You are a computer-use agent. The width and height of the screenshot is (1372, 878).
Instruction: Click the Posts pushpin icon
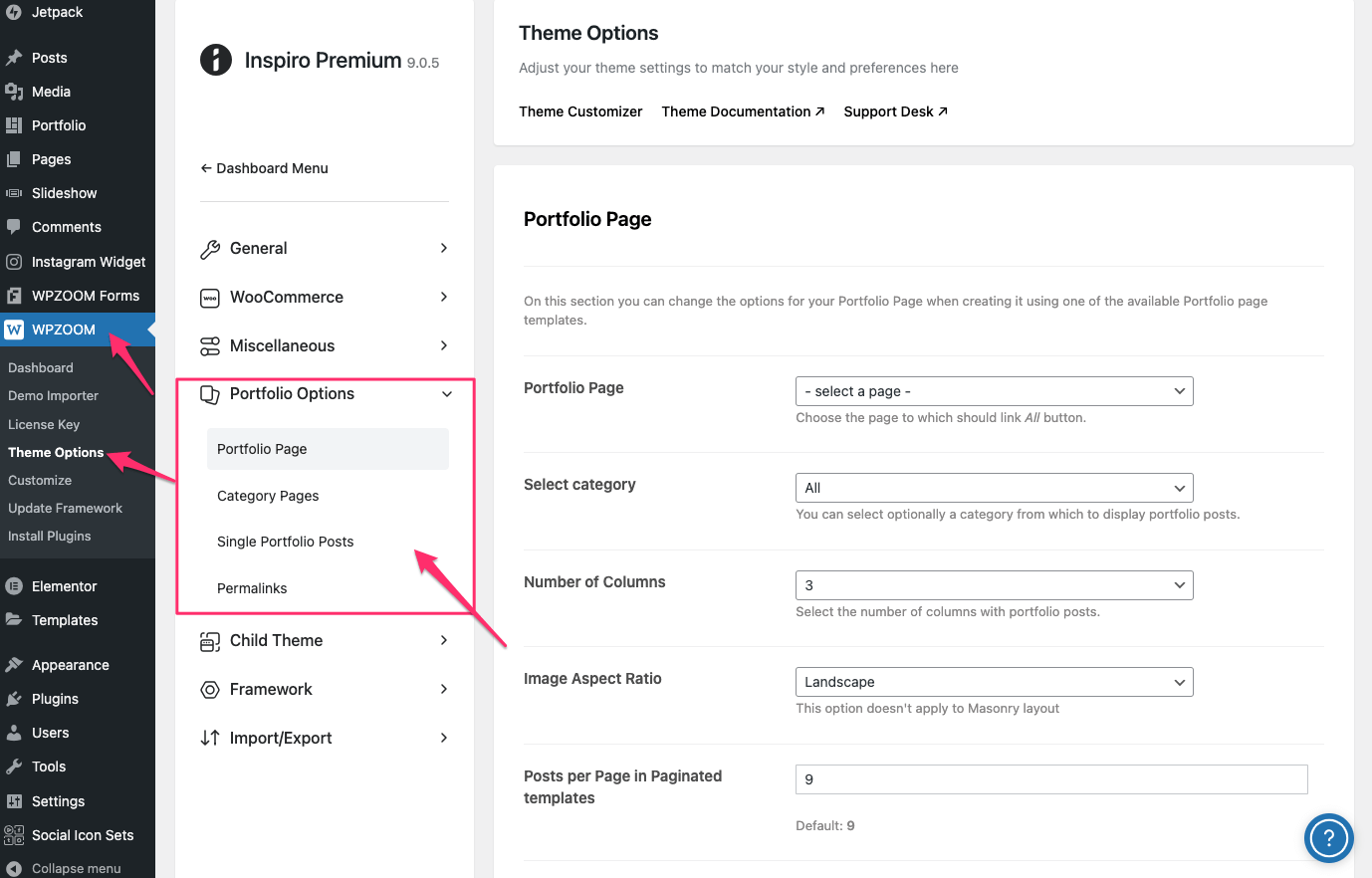click(x=14, y=58)
